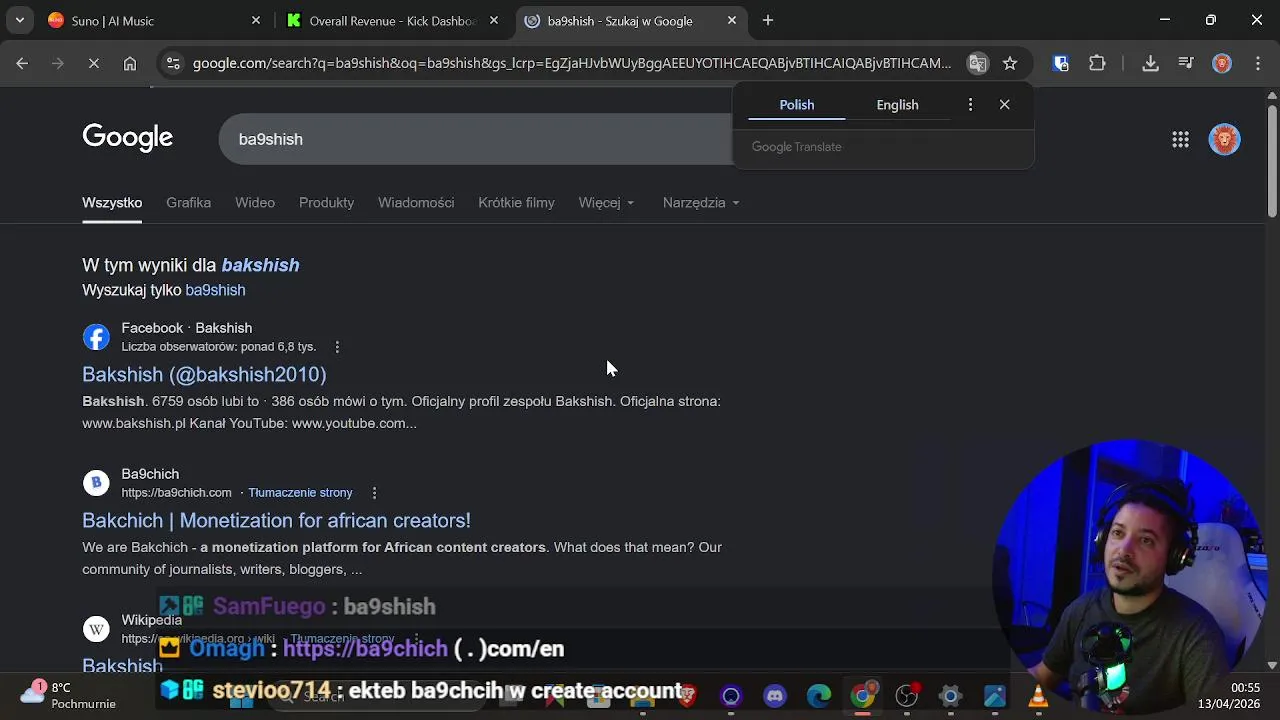Click the Google logo
The width and height of the screenshot is (1280, 720).
127,138
